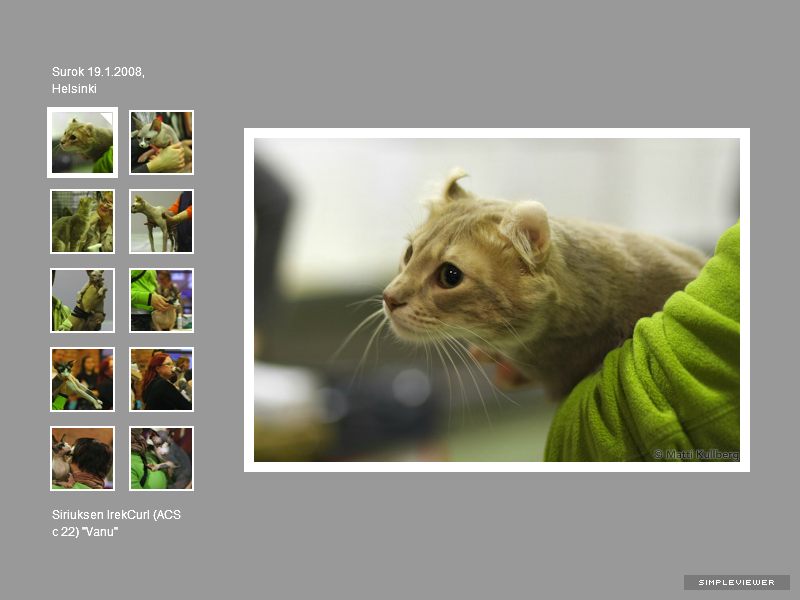Select the curled-ear kitten thumbnail currently highlighted

82,142
